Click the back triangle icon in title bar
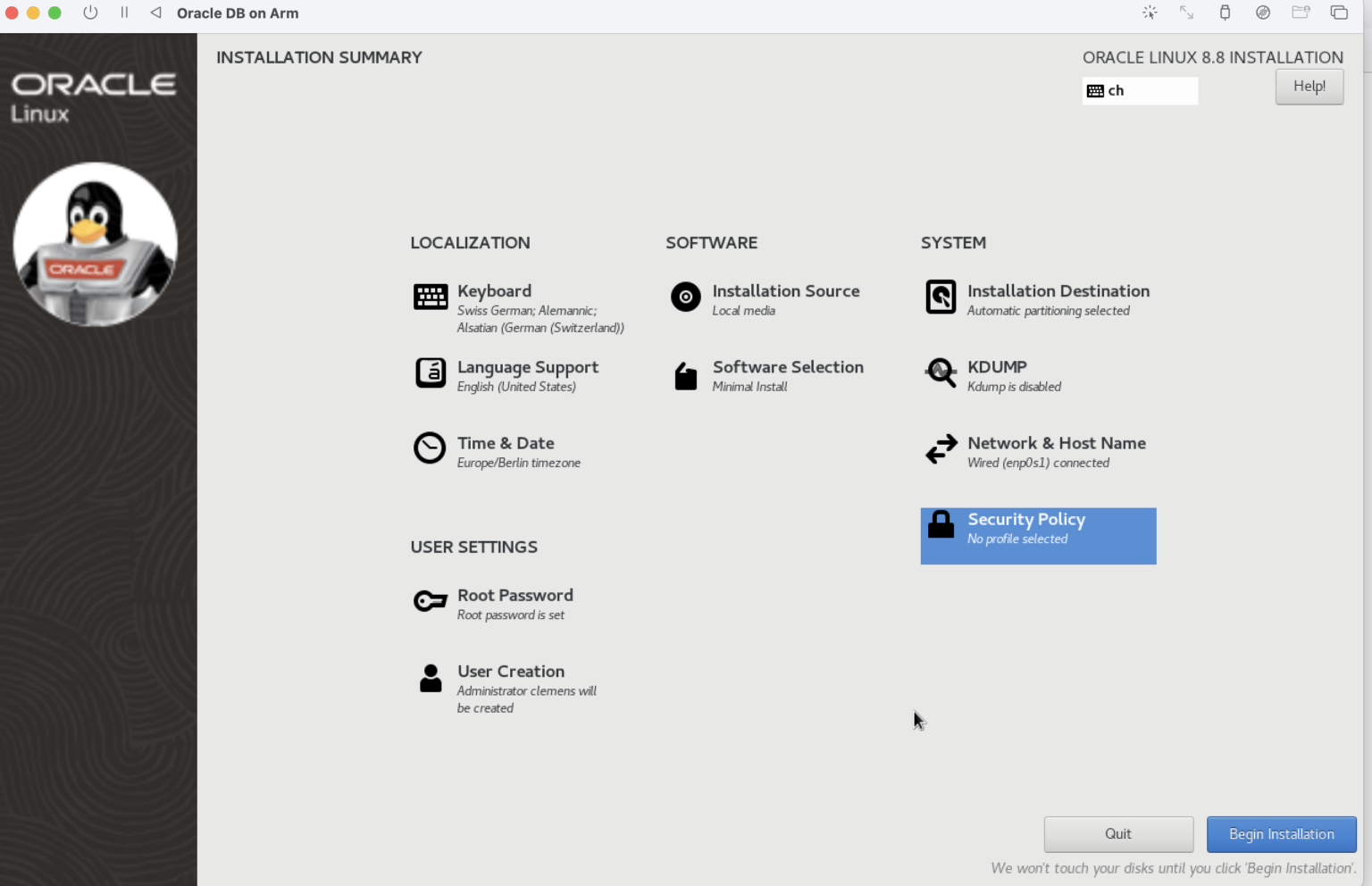The image size is (1372, 886). [x=155, y=13]
